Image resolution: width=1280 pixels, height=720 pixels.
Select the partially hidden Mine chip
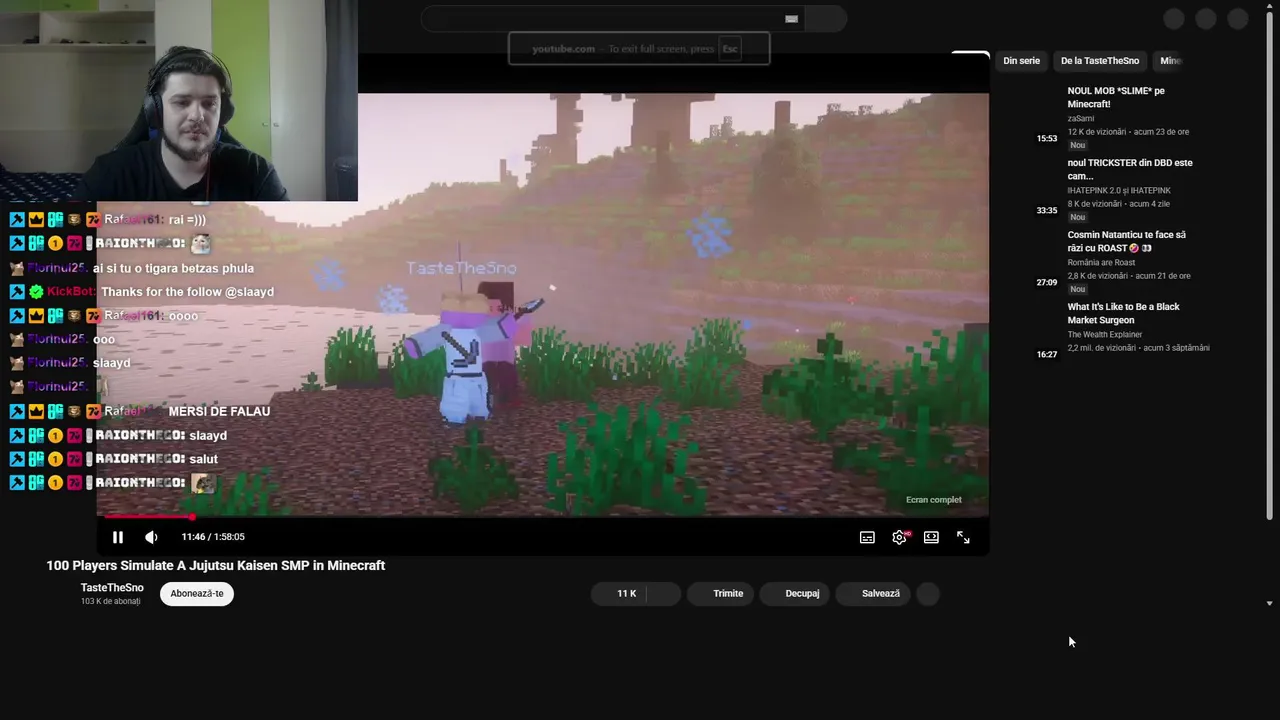(x=1170, y=61)
